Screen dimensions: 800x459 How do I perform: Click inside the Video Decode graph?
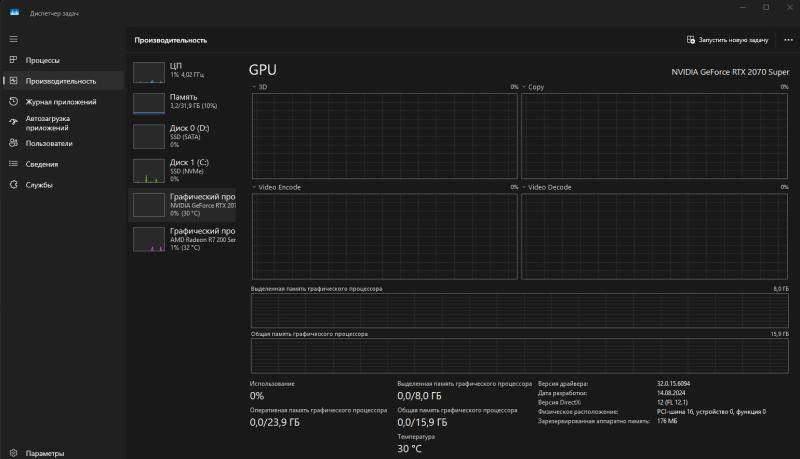tap(654, 236)
